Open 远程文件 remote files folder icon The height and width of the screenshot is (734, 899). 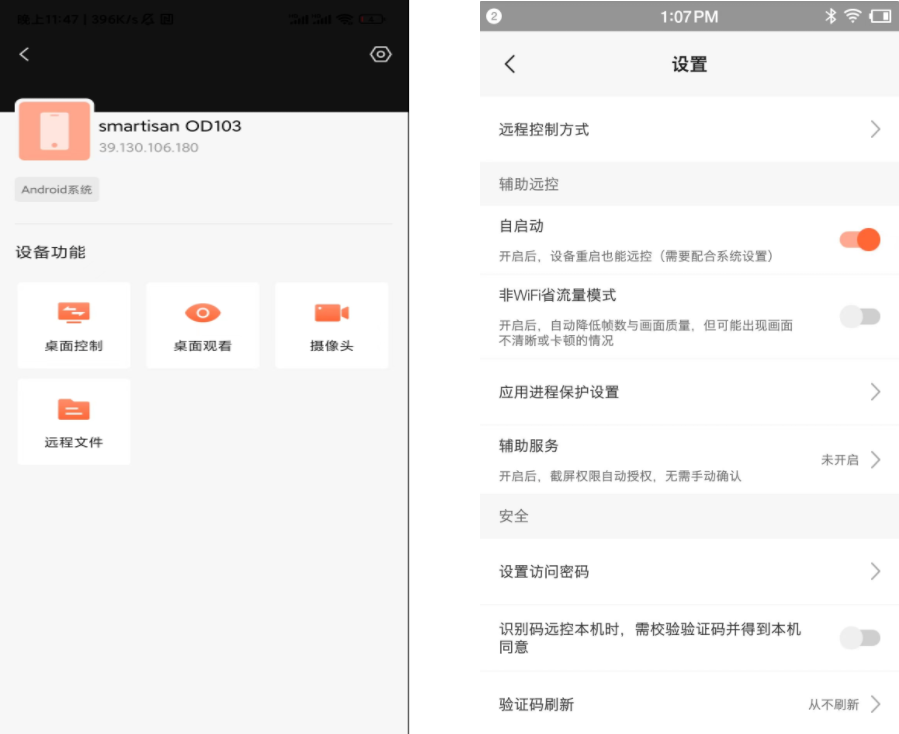[74, 410]
